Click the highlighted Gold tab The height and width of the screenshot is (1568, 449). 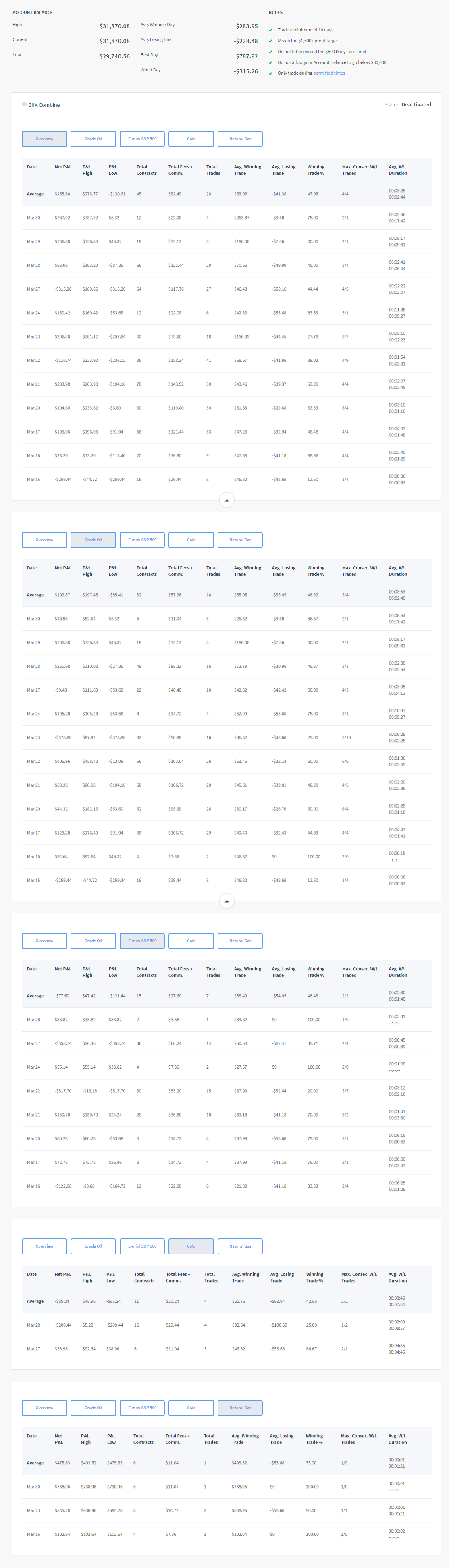[191, 1246]
